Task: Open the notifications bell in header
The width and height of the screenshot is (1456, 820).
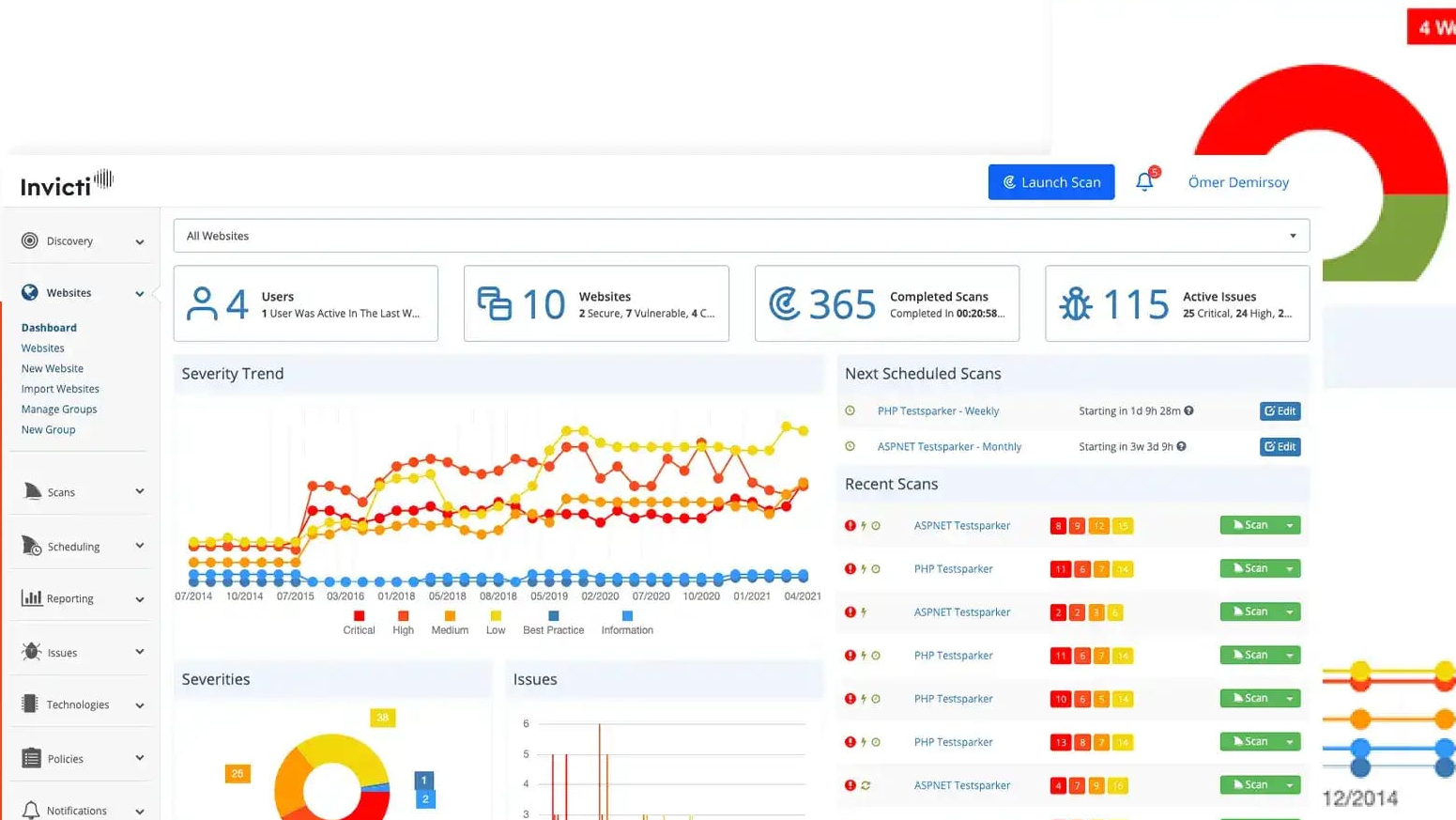Action: [1144, 181]
